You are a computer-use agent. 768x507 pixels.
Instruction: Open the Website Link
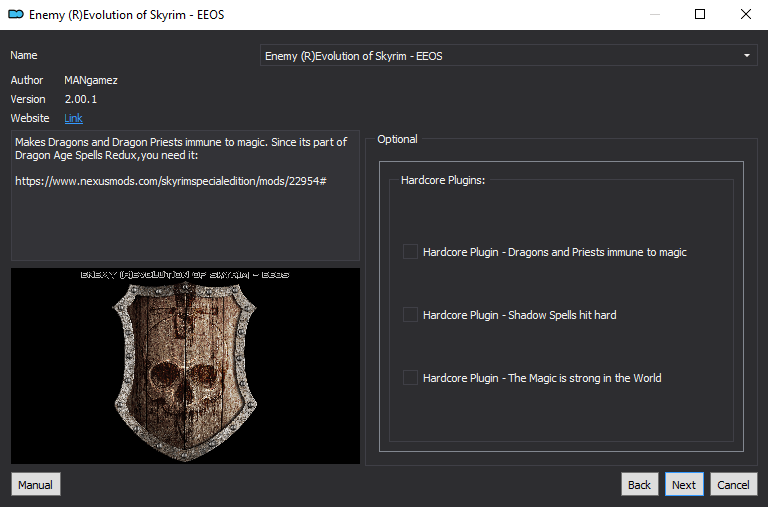pyautogui.click(x=73, y=118)
